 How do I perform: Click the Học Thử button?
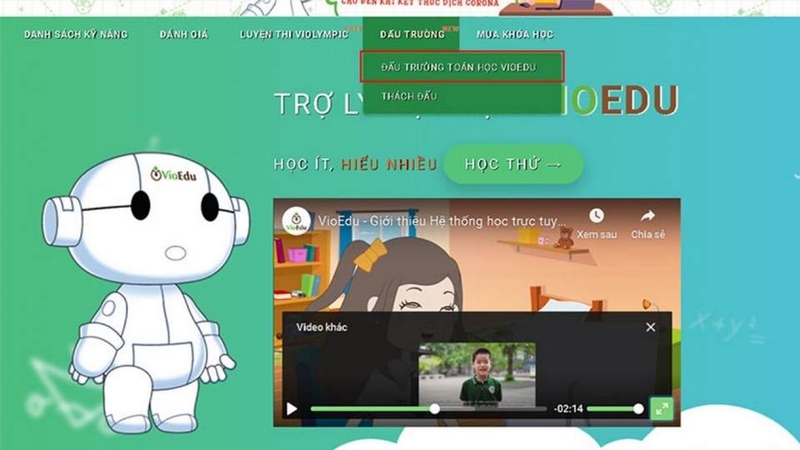[513, 164]
